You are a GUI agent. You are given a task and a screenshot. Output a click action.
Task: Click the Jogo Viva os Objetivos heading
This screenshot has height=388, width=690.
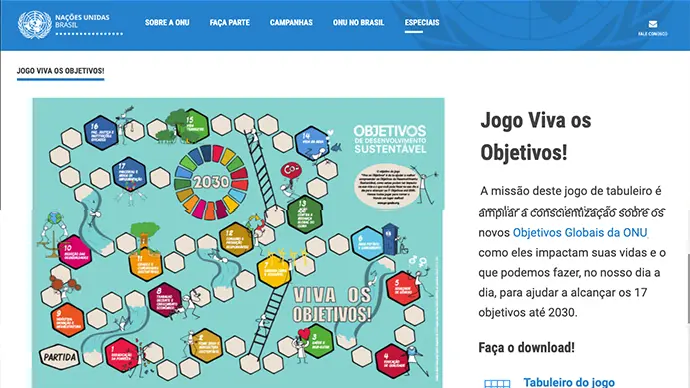(536, 136)
